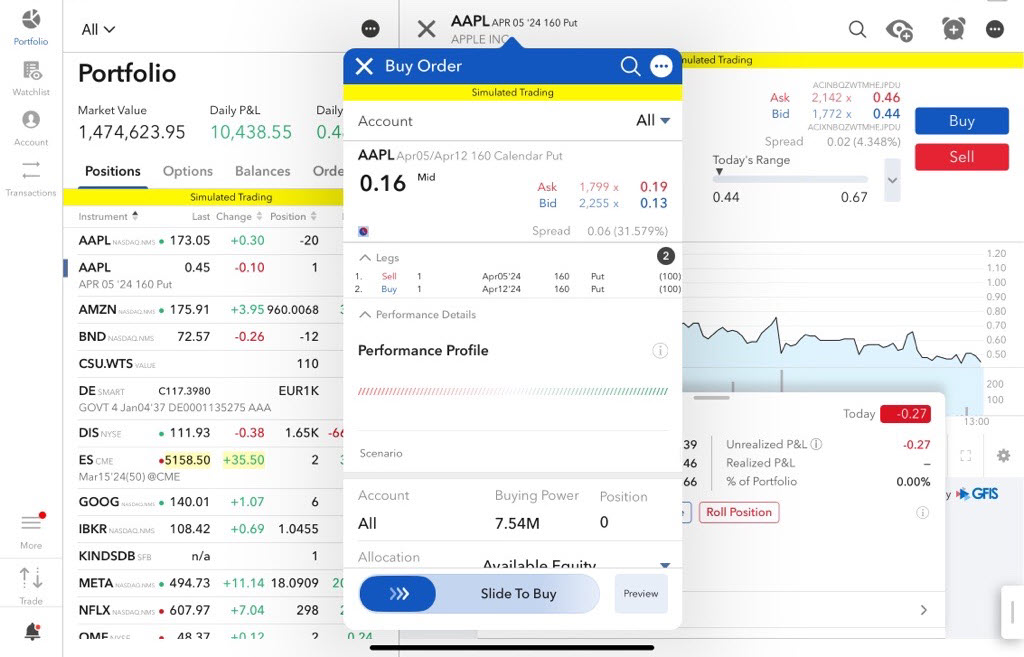Switch to the Balances tab
The height and width of the screenshot is (657, 1024).
click(x=263, y=171)
